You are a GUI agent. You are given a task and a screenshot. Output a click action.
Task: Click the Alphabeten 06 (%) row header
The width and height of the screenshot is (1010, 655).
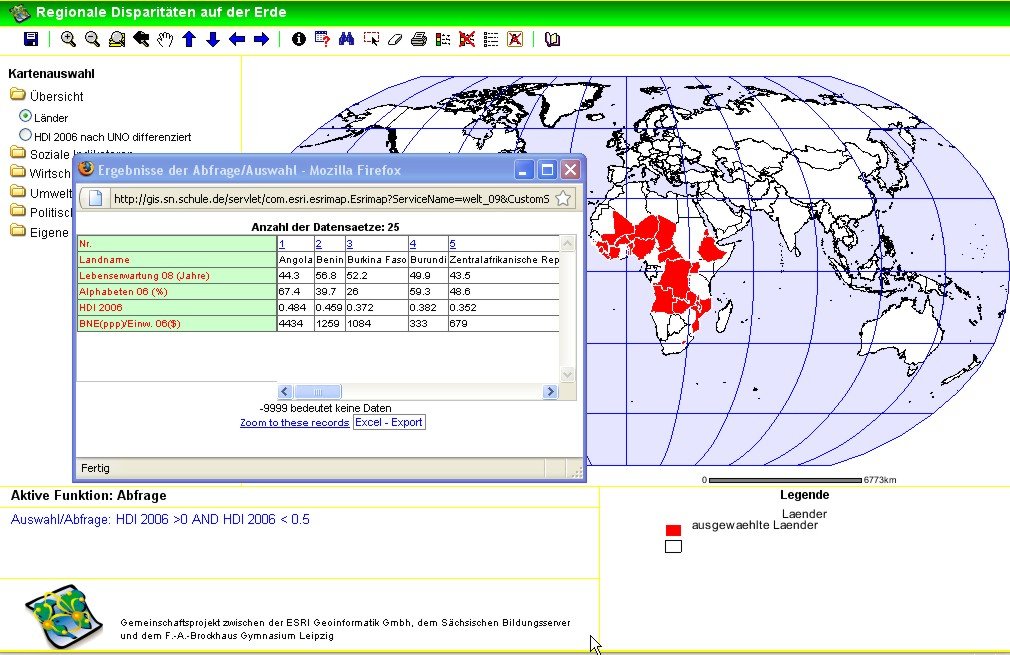176,292
